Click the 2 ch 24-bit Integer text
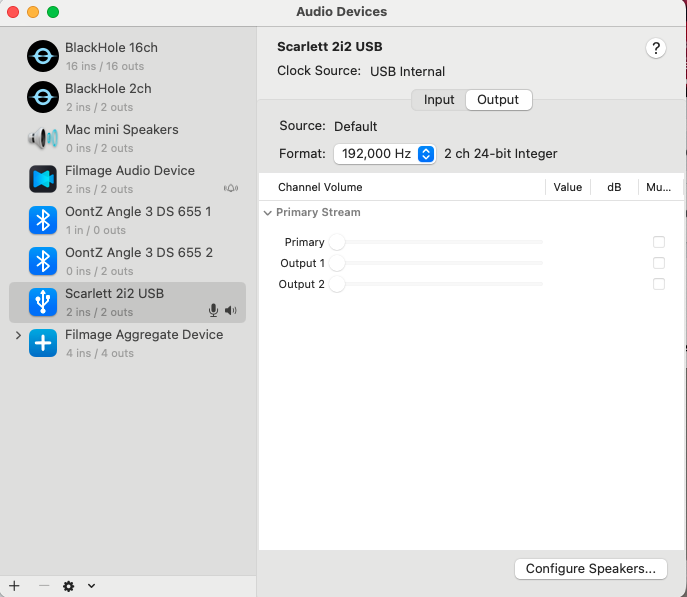 tap(500, 154)
